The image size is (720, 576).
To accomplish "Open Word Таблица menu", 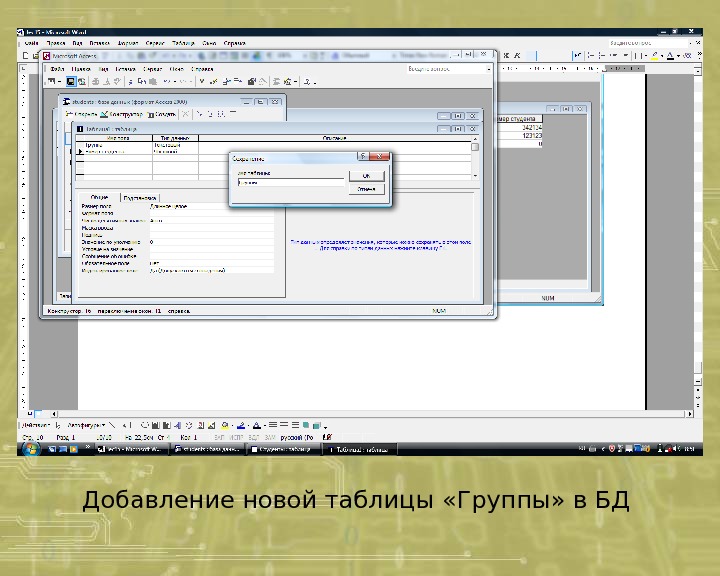I will pyautogui.click(x=183, y=43).
